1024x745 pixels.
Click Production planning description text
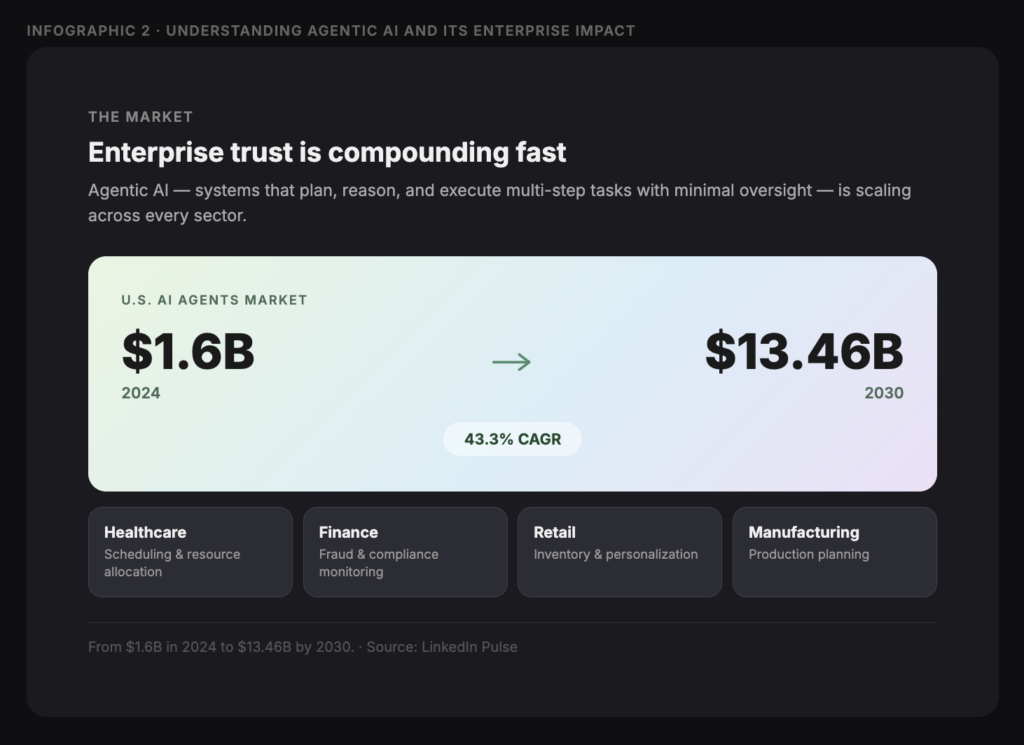click(x=808, y=554)
